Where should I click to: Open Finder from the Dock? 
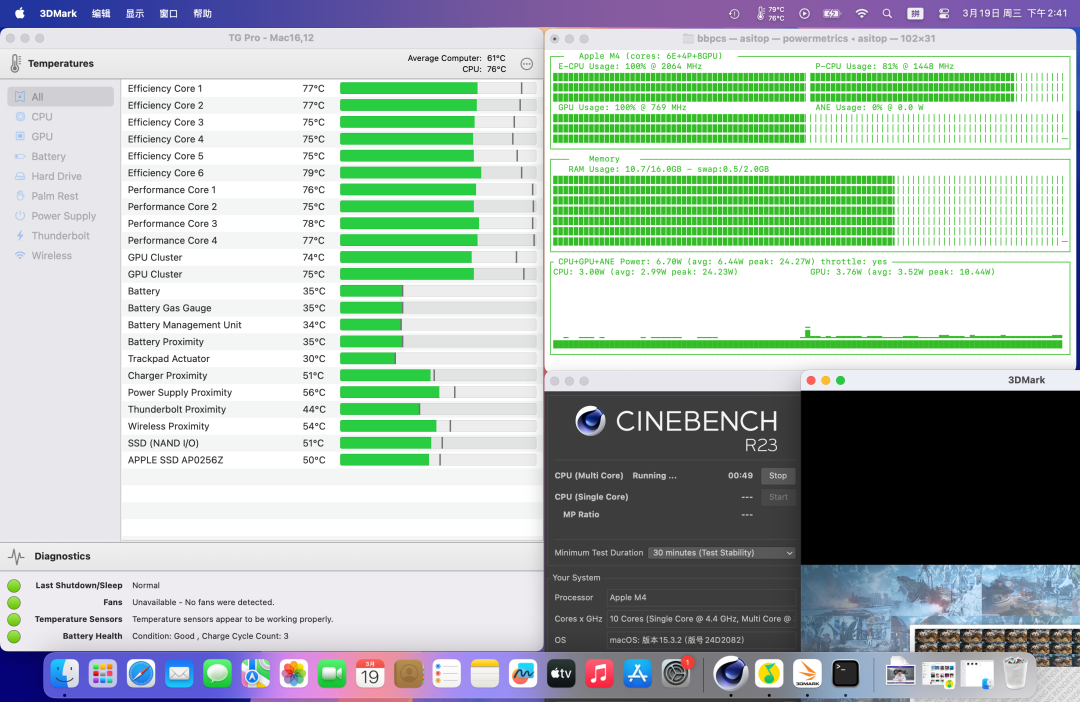(x=65, y=674)
